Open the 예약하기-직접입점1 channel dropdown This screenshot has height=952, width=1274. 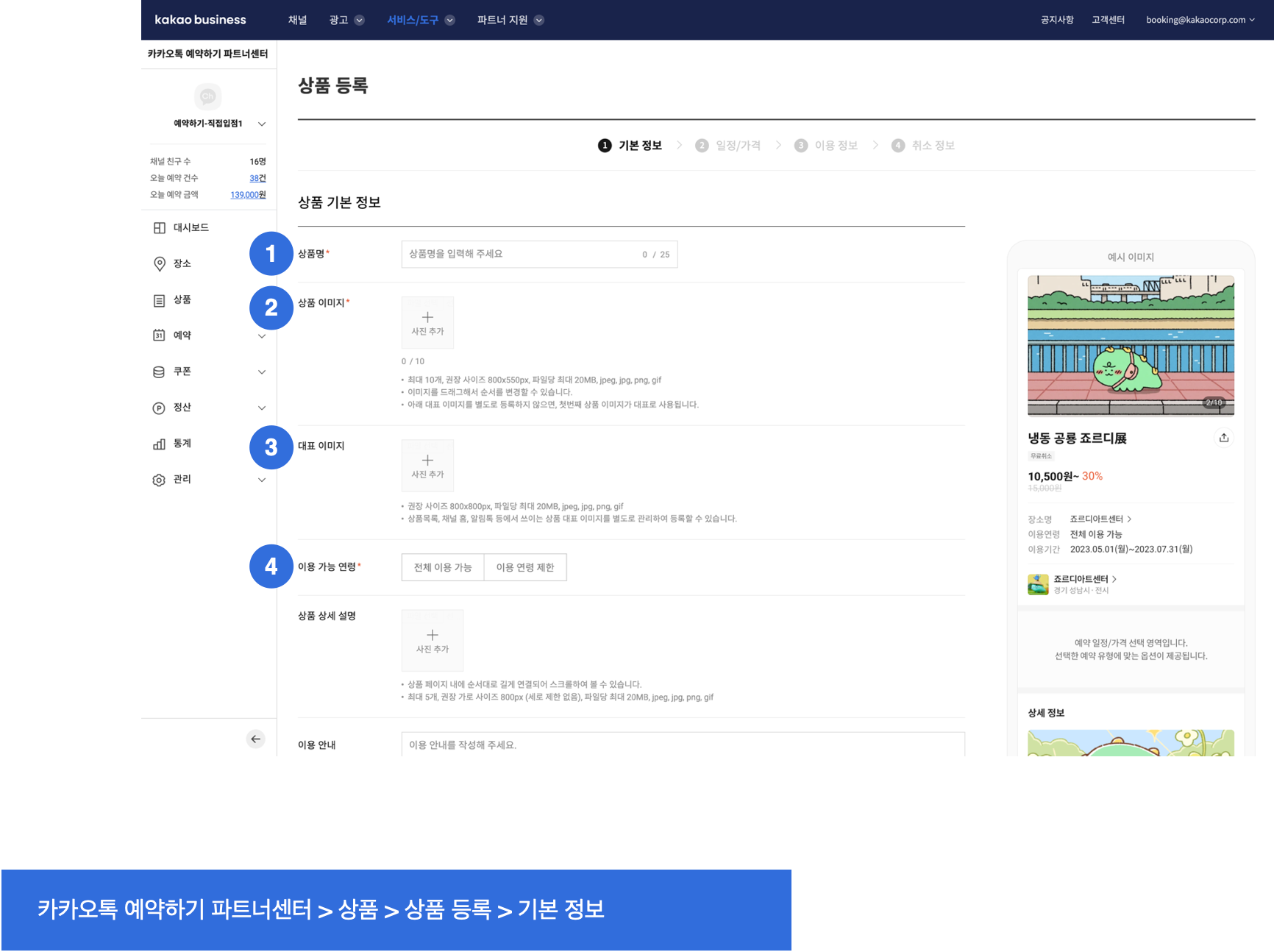(262, 124)
